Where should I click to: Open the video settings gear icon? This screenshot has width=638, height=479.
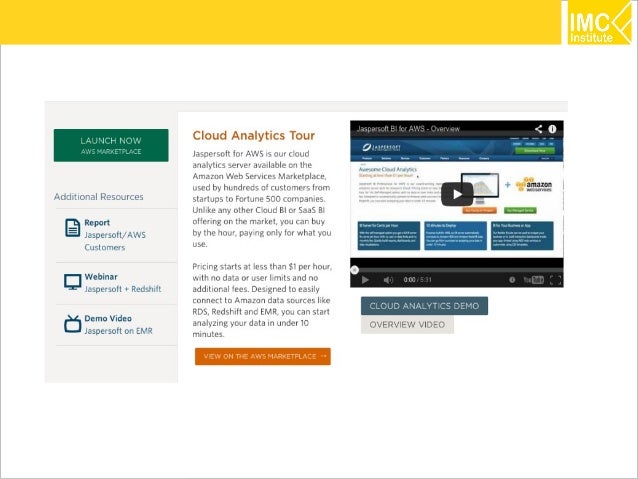click(512, 280)
